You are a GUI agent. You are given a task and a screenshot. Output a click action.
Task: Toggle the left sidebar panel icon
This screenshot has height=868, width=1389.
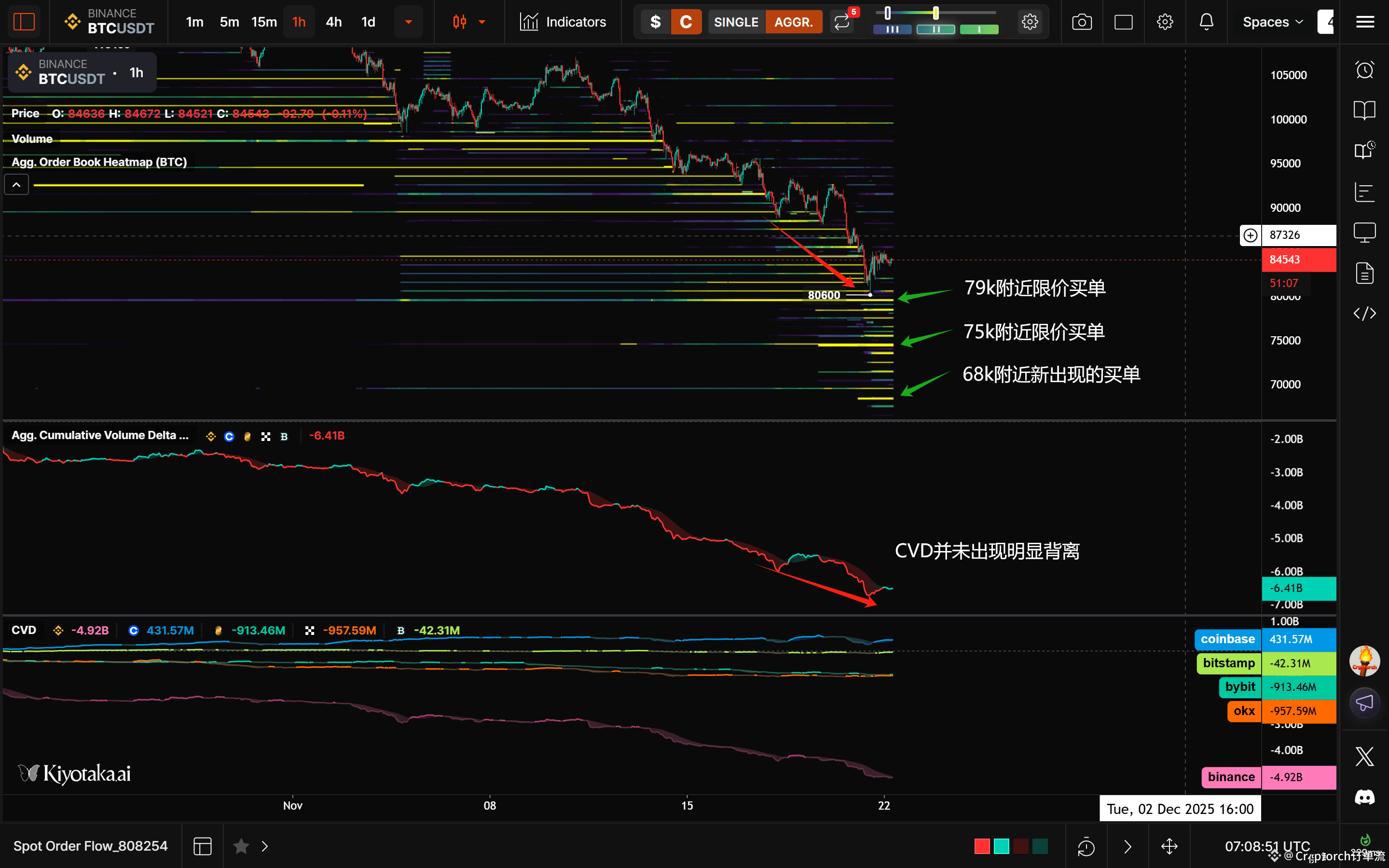(x=24, y=22)
